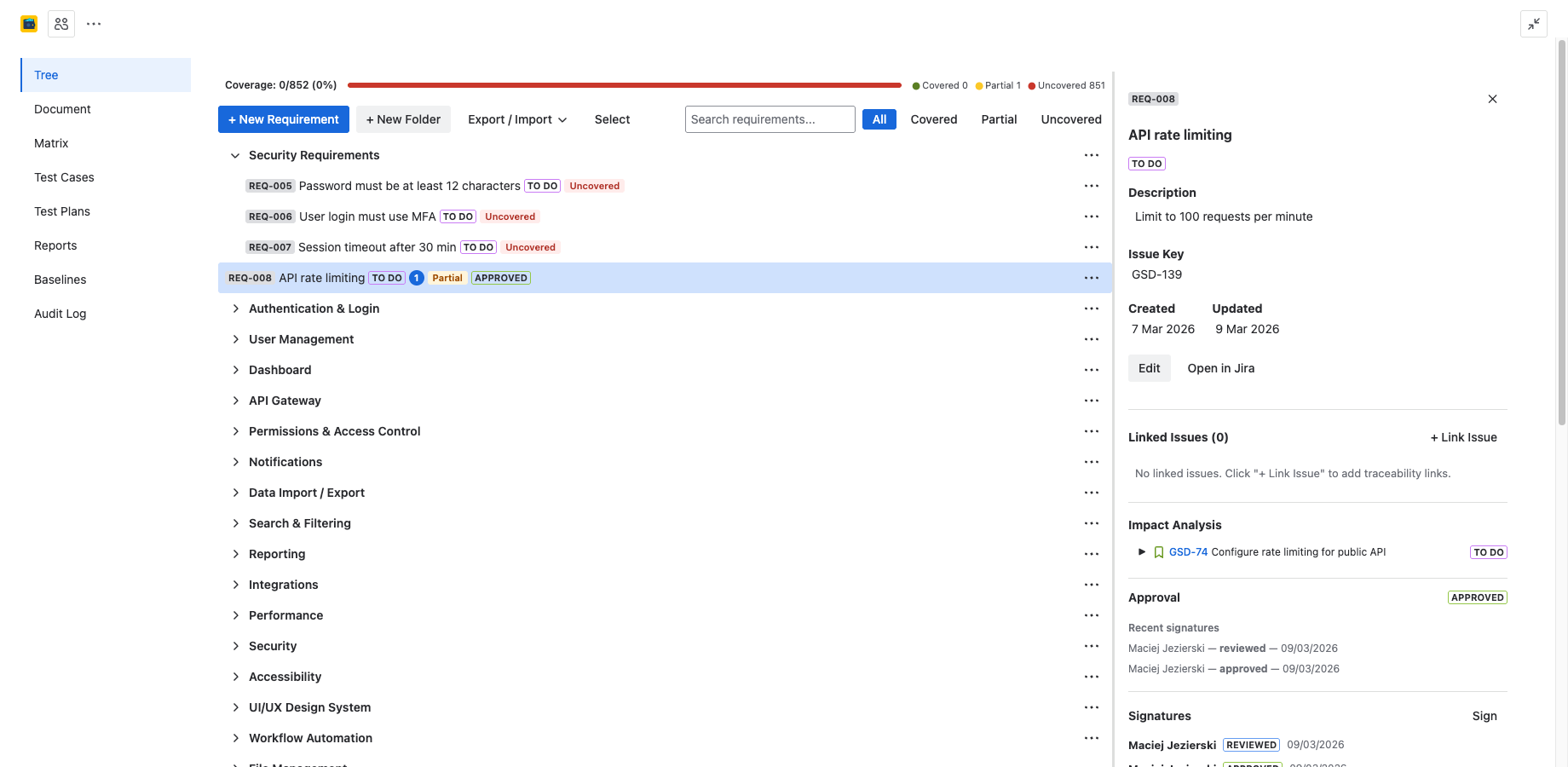1568x767 pixels.
Task: Open the three-dot menu for Security Requirements folder
Action: pos(1092,155)
